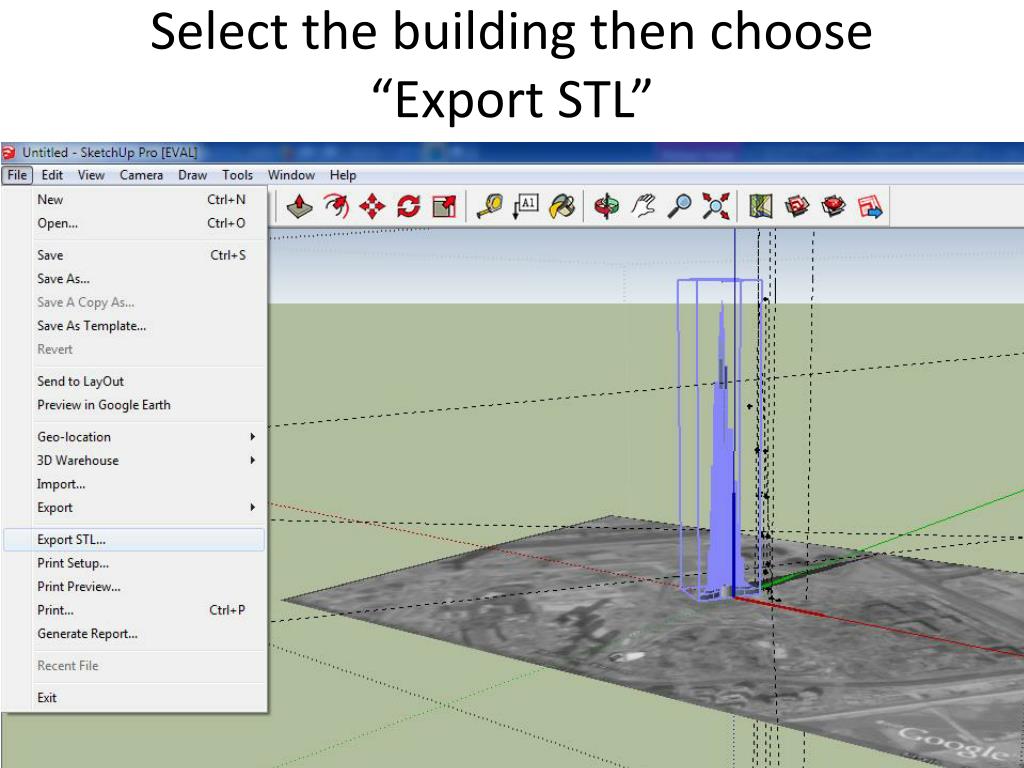Activate the Pan hand tool
The width and height of the screenshot is (1024, 768).
(x=643, y=207)
